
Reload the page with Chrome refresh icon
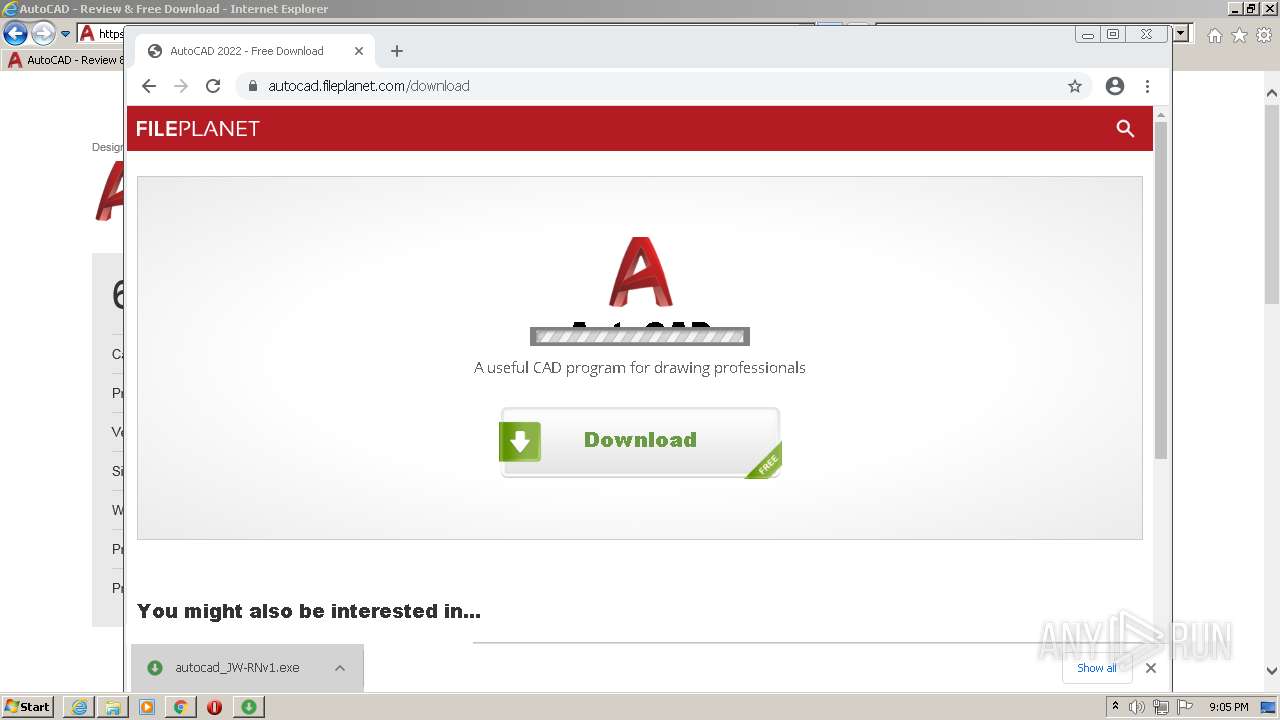click(213, 86)
